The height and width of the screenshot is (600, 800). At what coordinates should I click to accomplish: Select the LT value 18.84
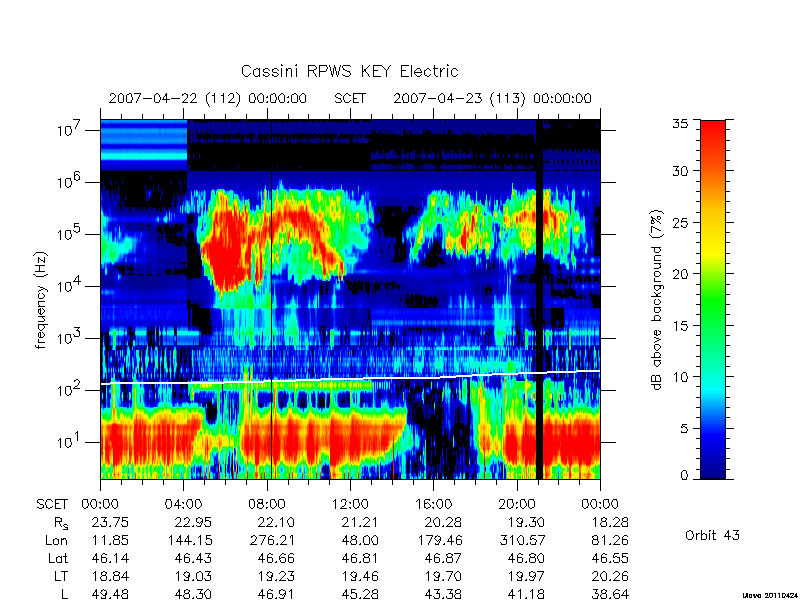click(110, 576)
